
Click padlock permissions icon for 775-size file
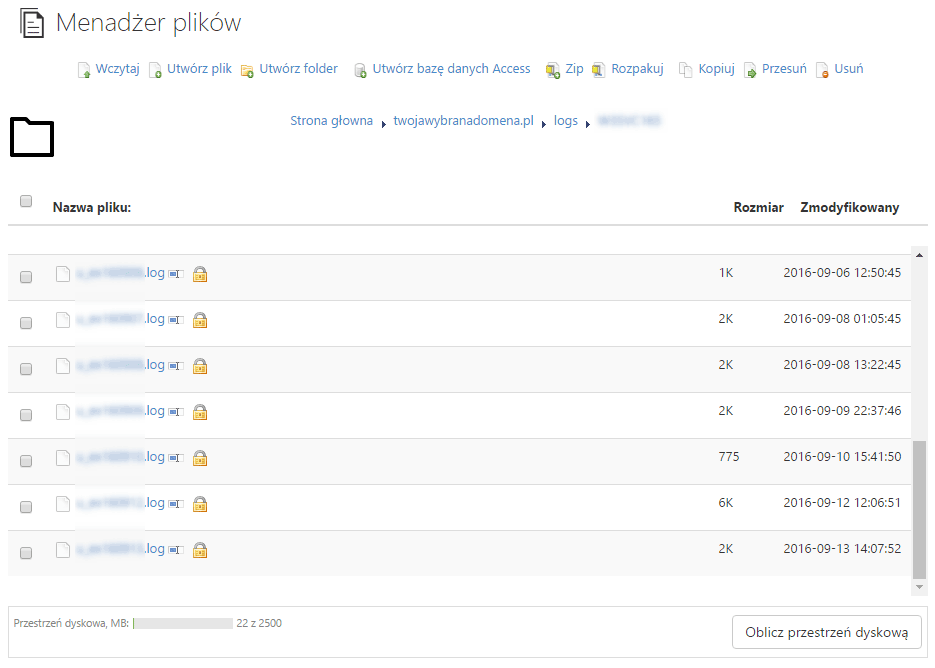(x=200, y=458)
